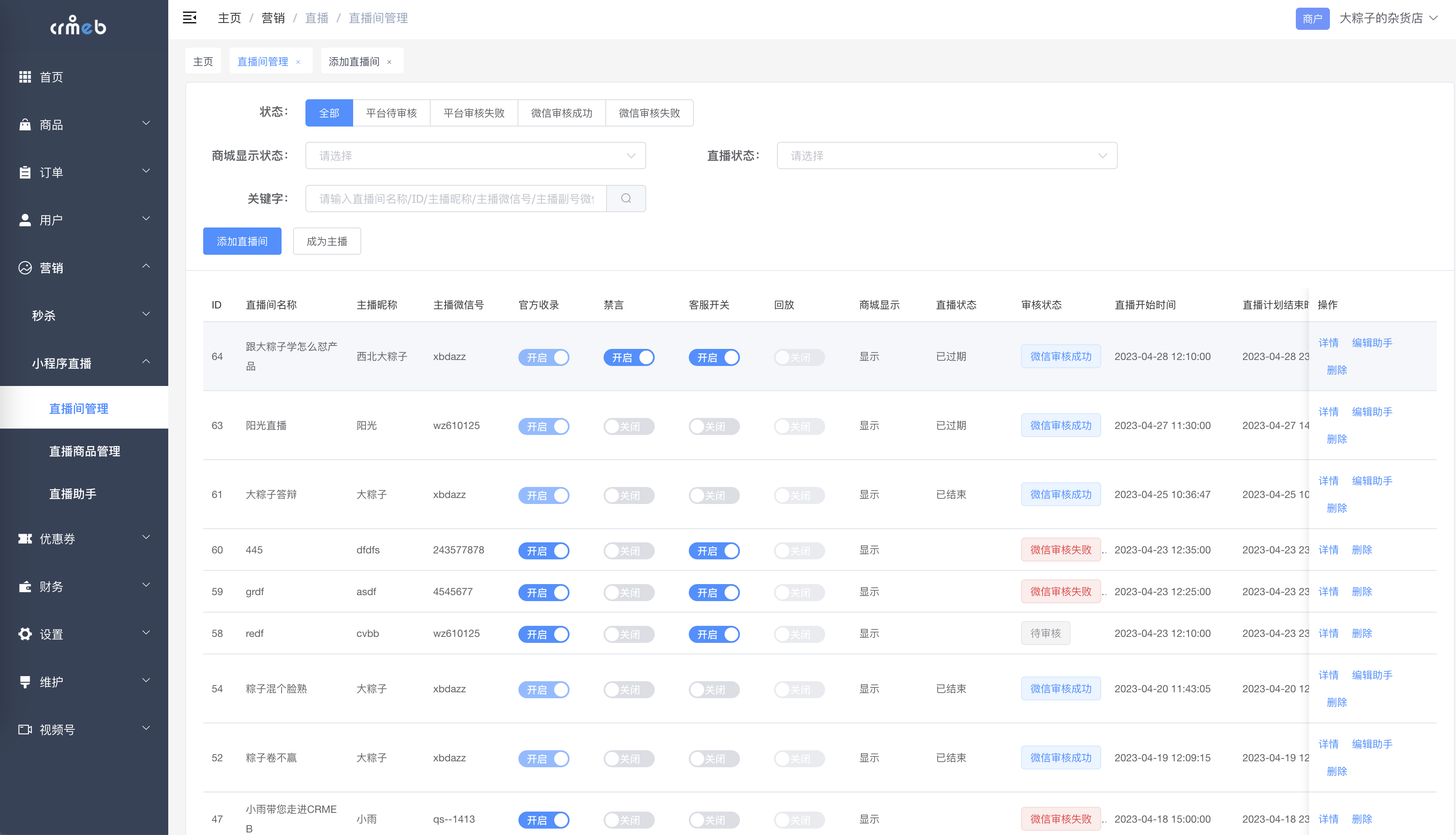Toggle 回放 switch for row 64

coord(800,357)
